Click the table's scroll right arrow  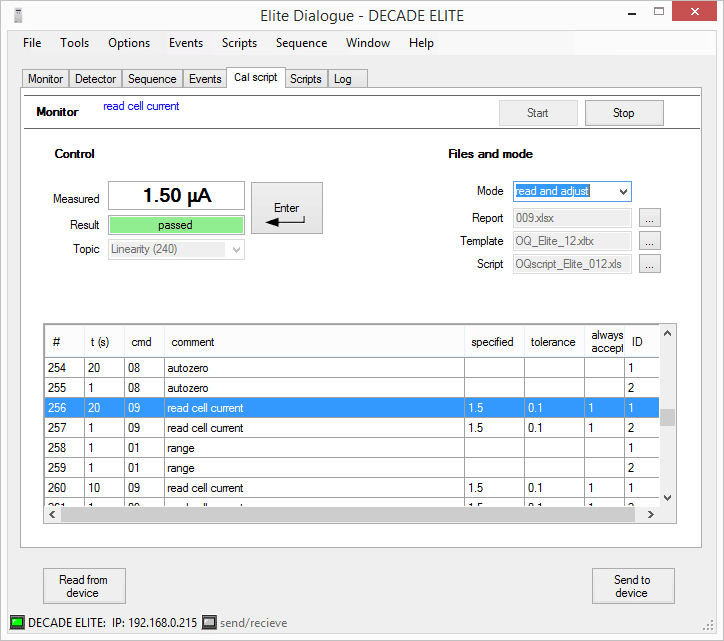651,514
